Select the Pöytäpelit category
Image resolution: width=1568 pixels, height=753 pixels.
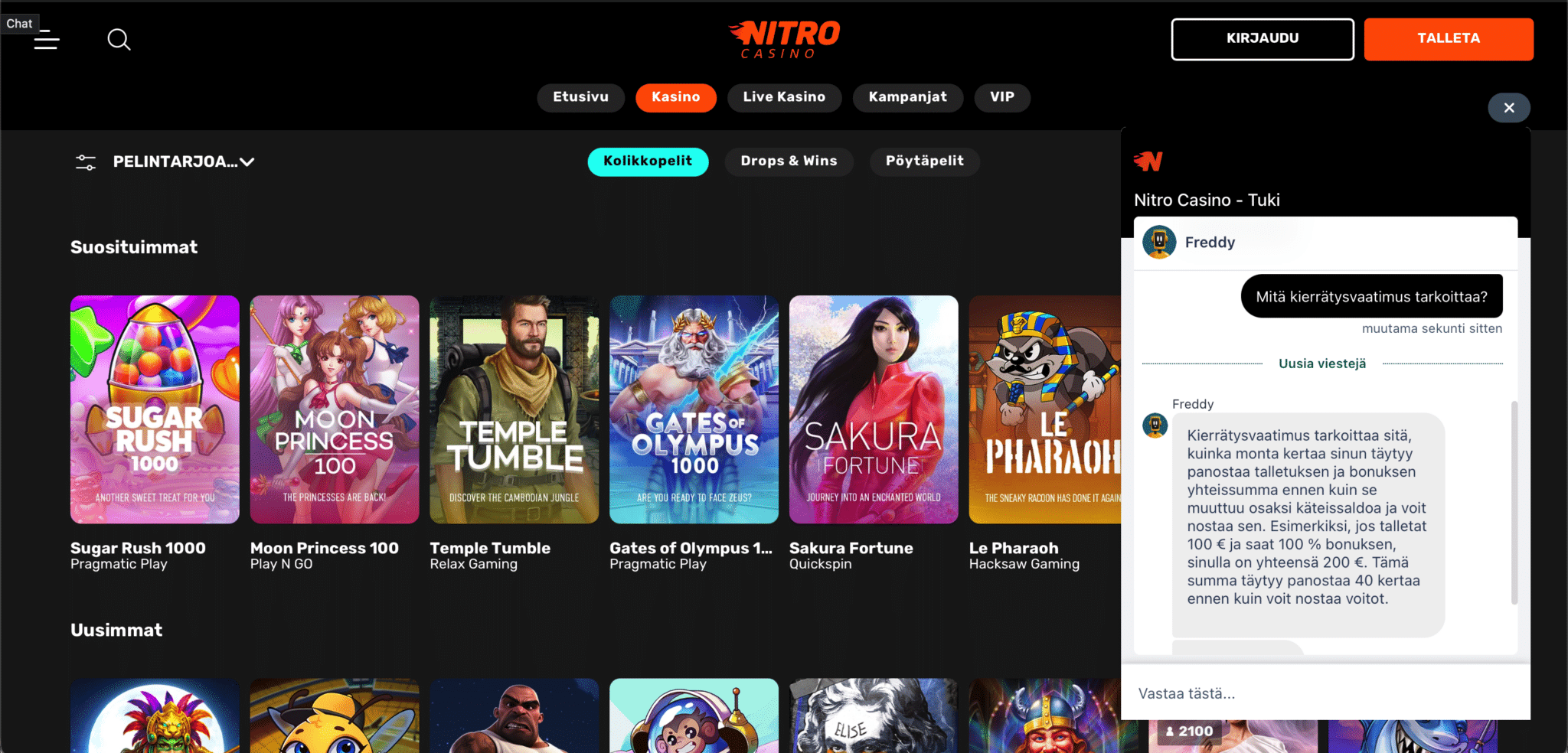click(x=925, y=161)
